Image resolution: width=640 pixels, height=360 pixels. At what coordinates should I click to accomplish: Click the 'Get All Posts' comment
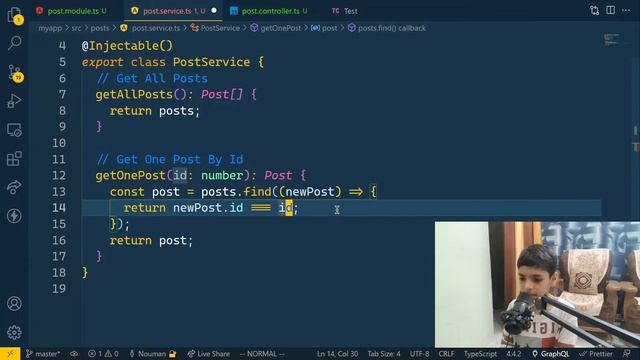point(152,78)
